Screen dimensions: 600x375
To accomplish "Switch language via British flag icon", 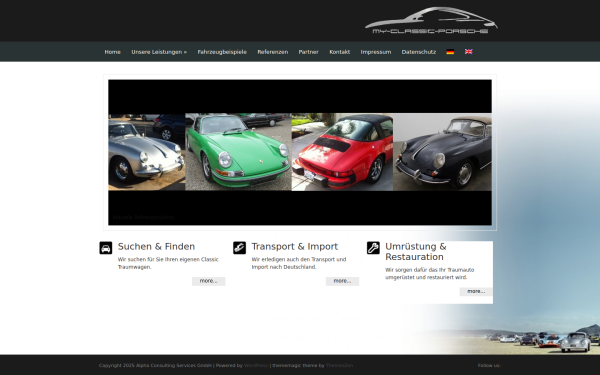I will tap(468, 52).
